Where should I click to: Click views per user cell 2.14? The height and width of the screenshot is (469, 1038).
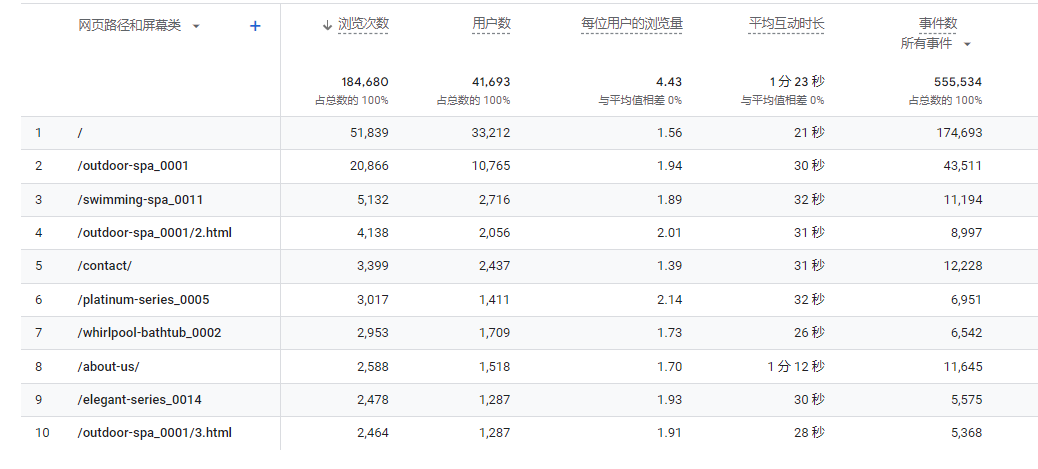(669, 299)
